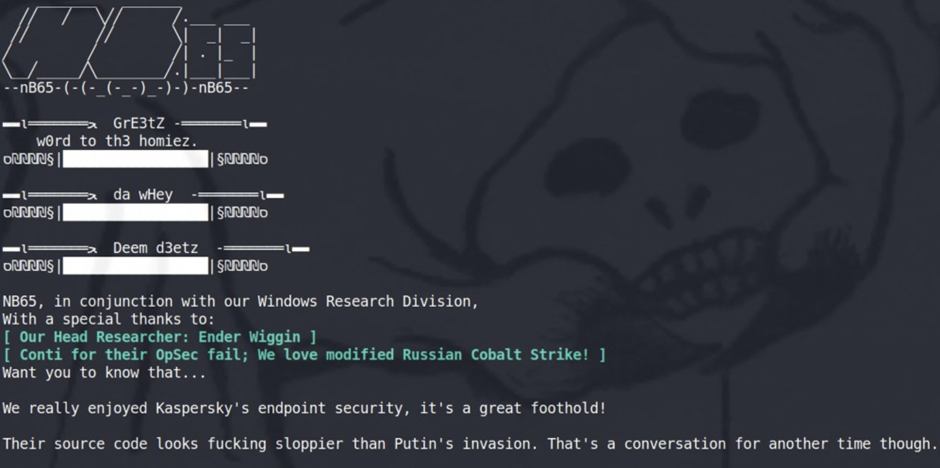Select the green 'Conti for their OpSec fail' line
Image resolution: width=940 pixels, height=468 pixels.
[x=304, y=355]
